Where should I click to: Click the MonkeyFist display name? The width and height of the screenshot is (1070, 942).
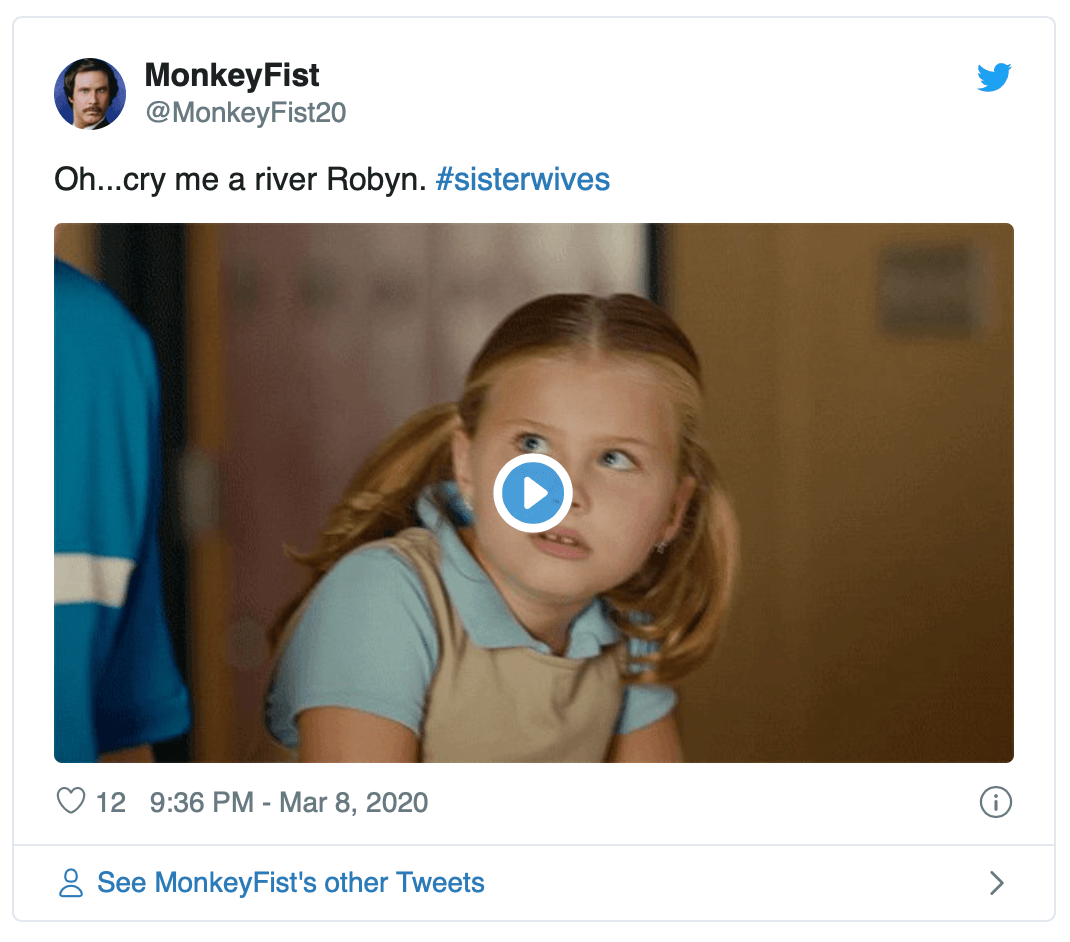[x=232, y=75]
